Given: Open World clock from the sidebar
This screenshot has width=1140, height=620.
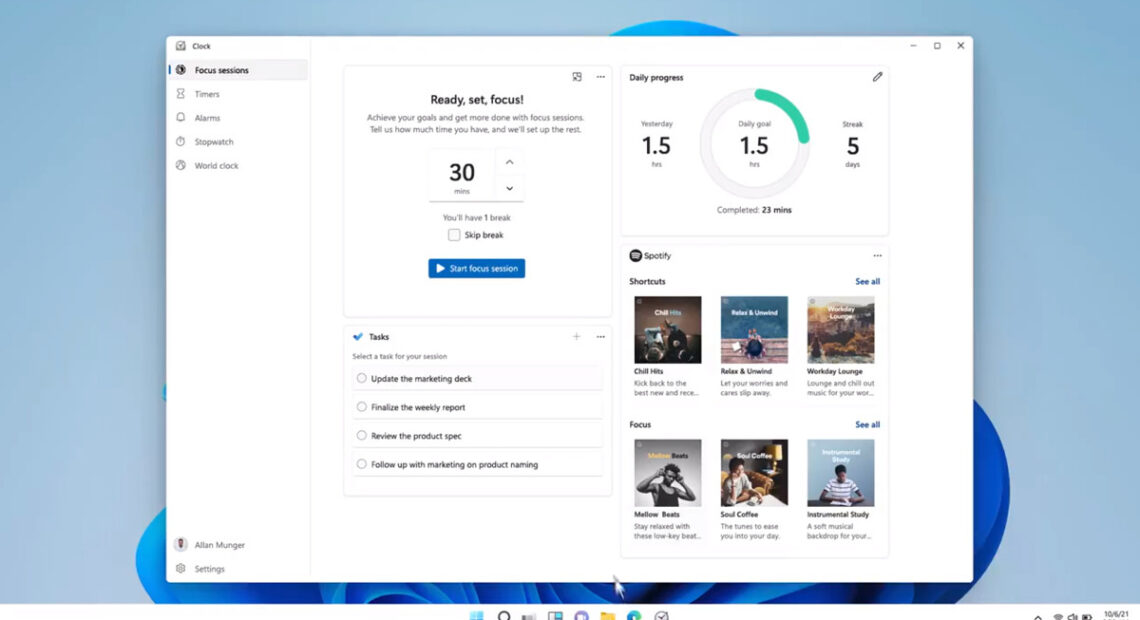Looking at the screenshot, I should [238, 166].
